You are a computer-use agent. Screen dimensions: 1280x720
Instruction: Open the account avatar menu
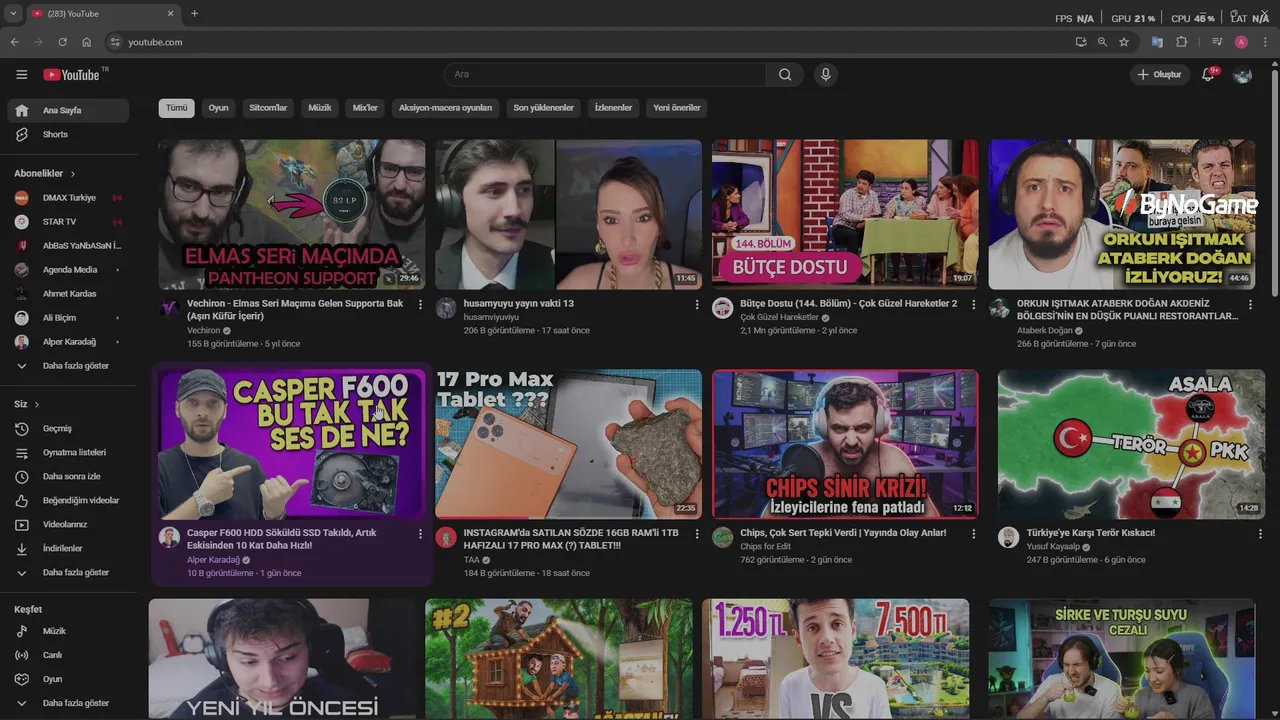click(x=1242, y=75)
